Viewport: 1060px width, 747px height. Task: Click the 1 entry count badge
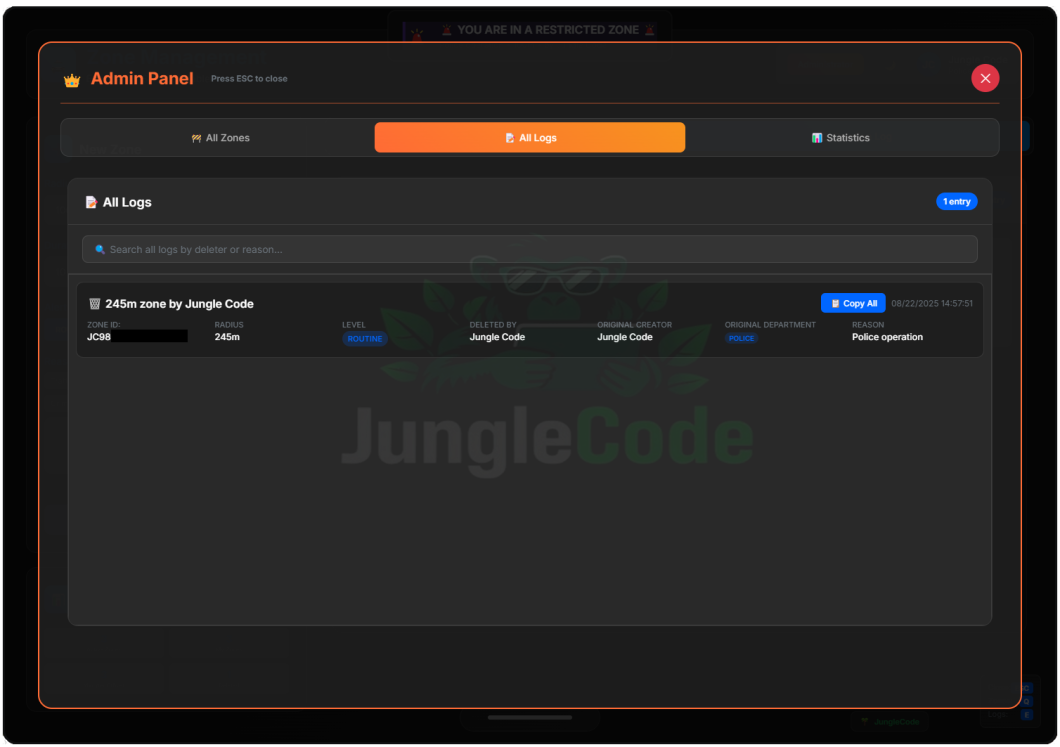tap(956, 202)
